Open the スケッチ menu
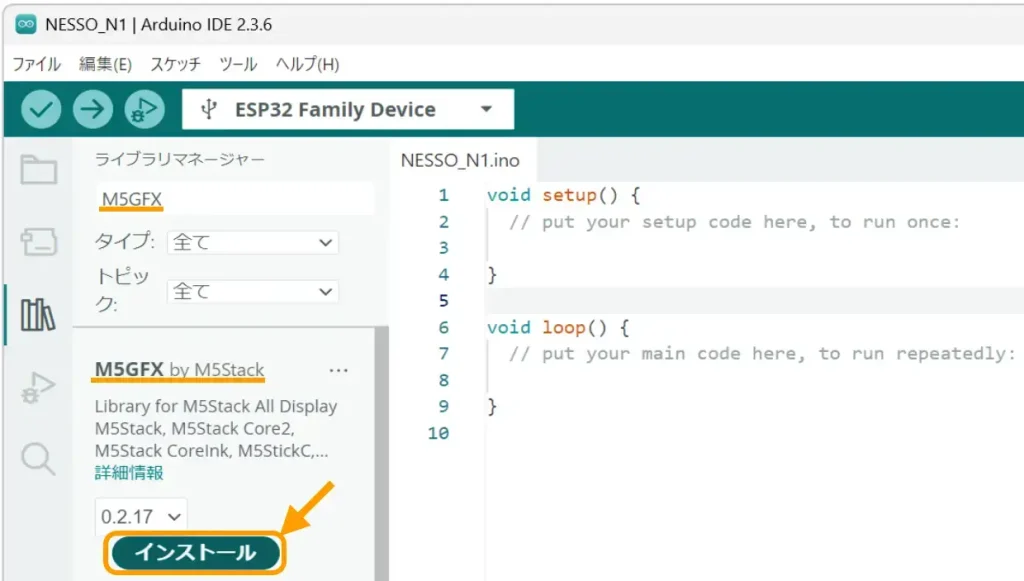The width and height of the screenshot is (1024, 581). point(175,64)
